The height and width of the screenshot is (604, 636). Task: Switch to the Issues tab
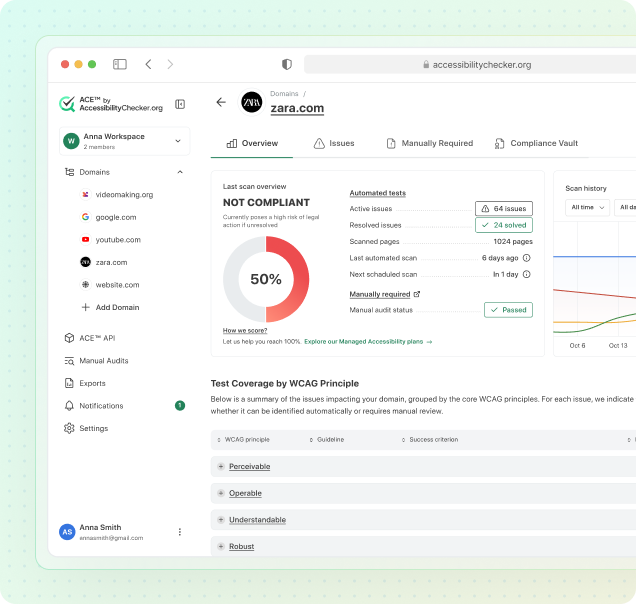pos(334,143)
